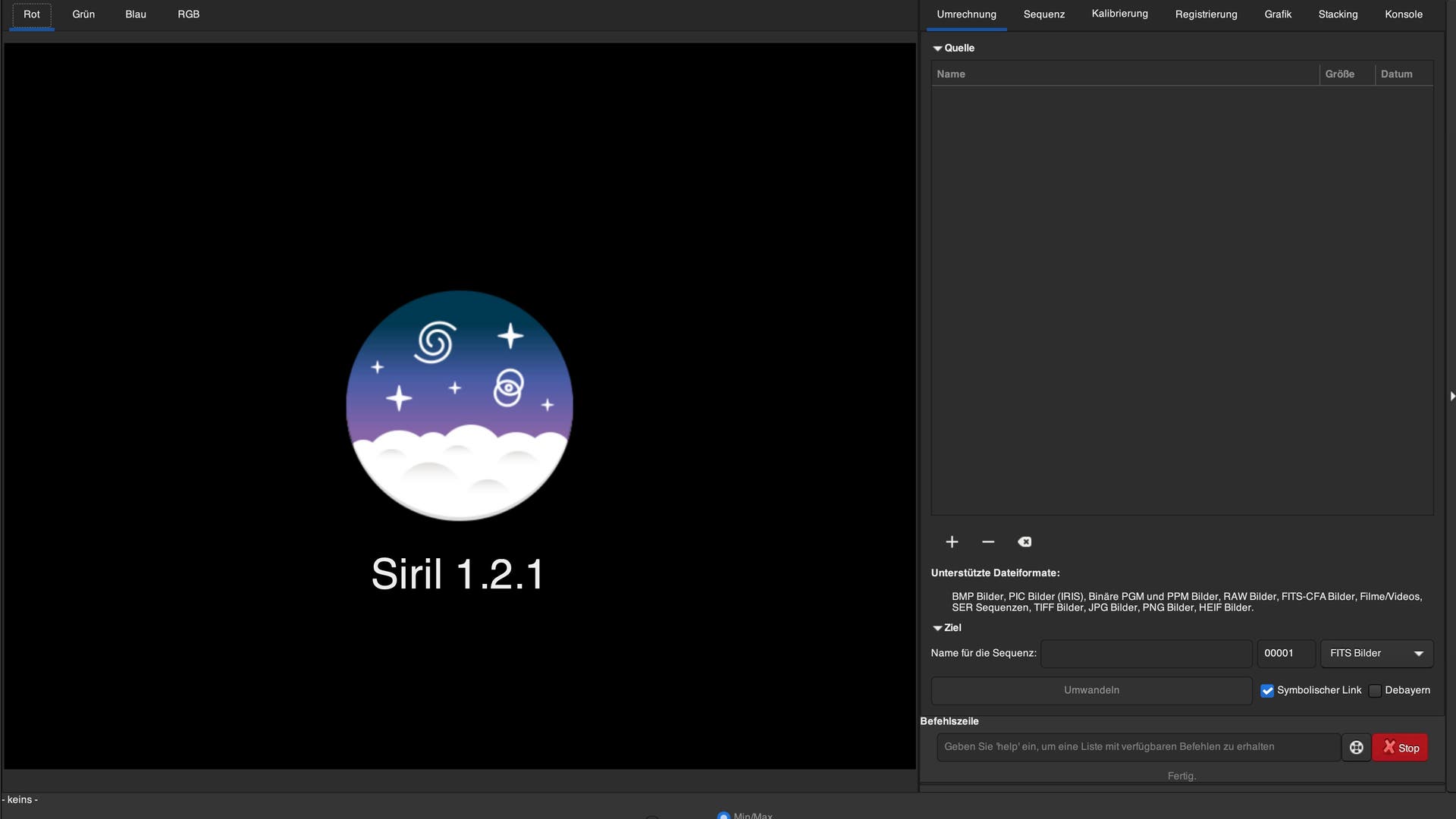This screenshot has width=1456, height=819.
Task: Click the Befehlszeile input field
Action: 1138,746
